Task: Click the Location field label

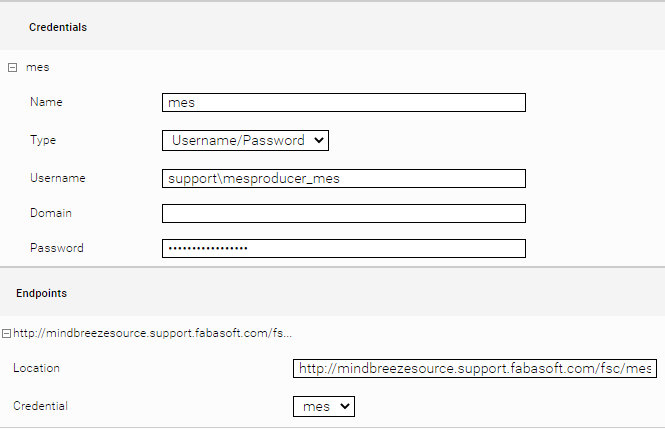Action: pyautogui.click(x=36, y=368)
